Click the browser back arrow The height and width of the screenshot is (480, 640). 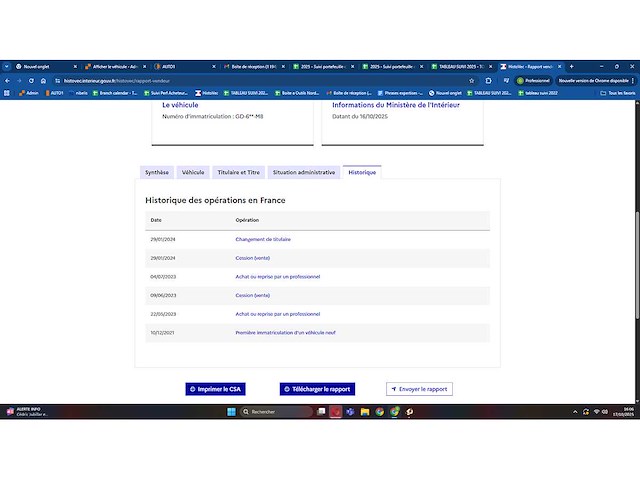pyautogui.click(x=7, y=80)
